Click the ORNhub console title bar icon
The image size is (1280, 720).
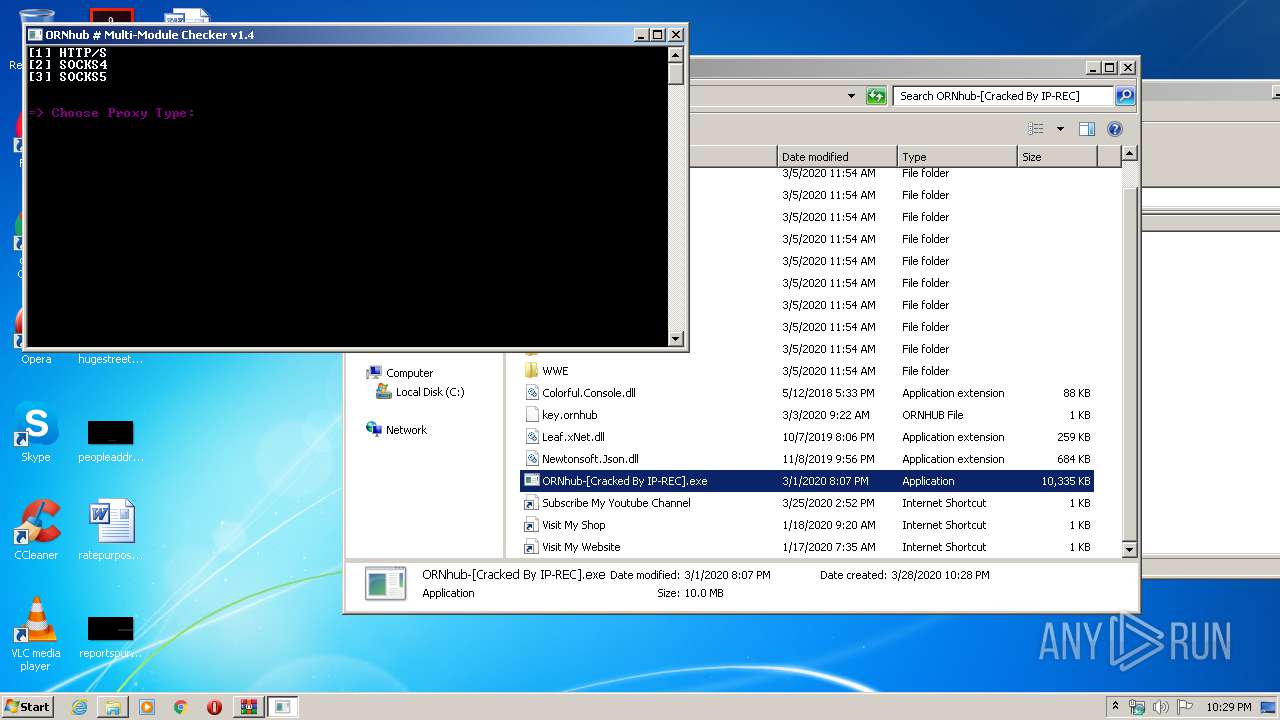click(35, 35)
